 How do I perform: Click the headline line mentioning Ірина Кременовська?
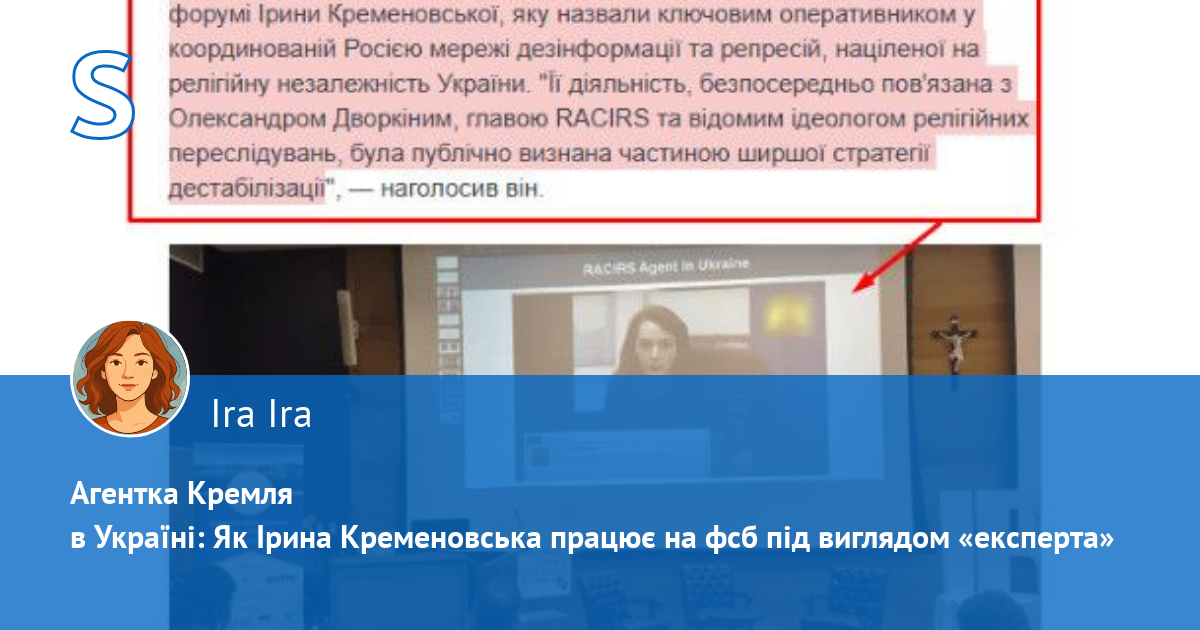pyautogui.click(x=592, y=539)
